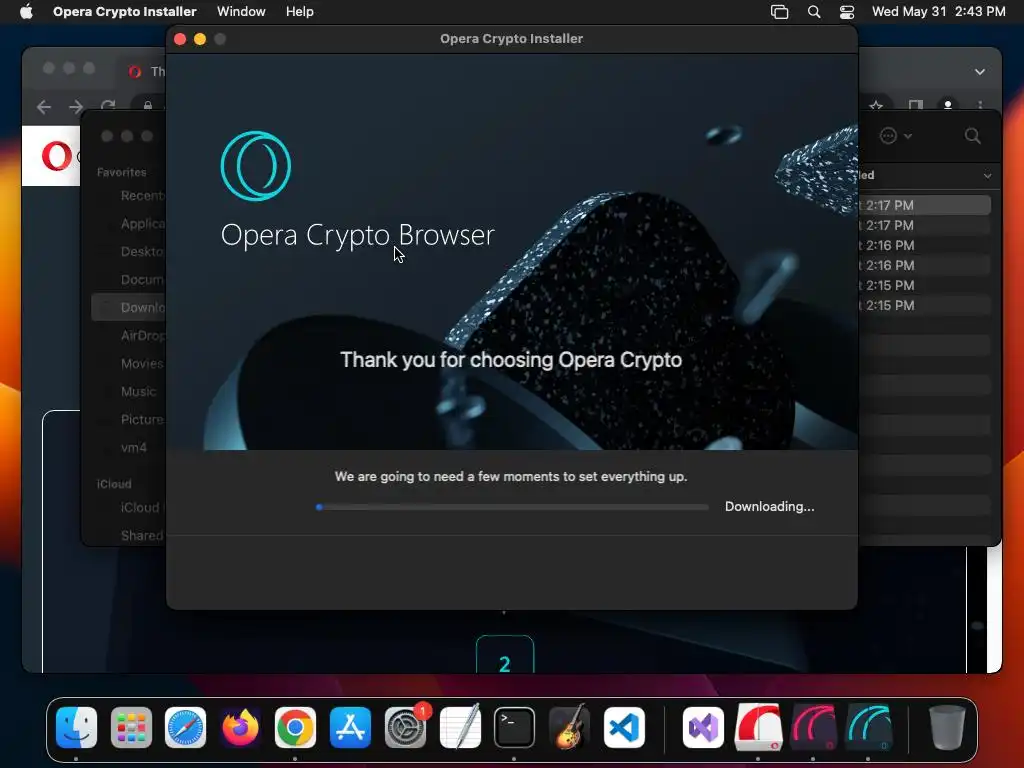Click the date and time in menu bar
This screenshot has height=768, width=1024.
tap(938, 12)
